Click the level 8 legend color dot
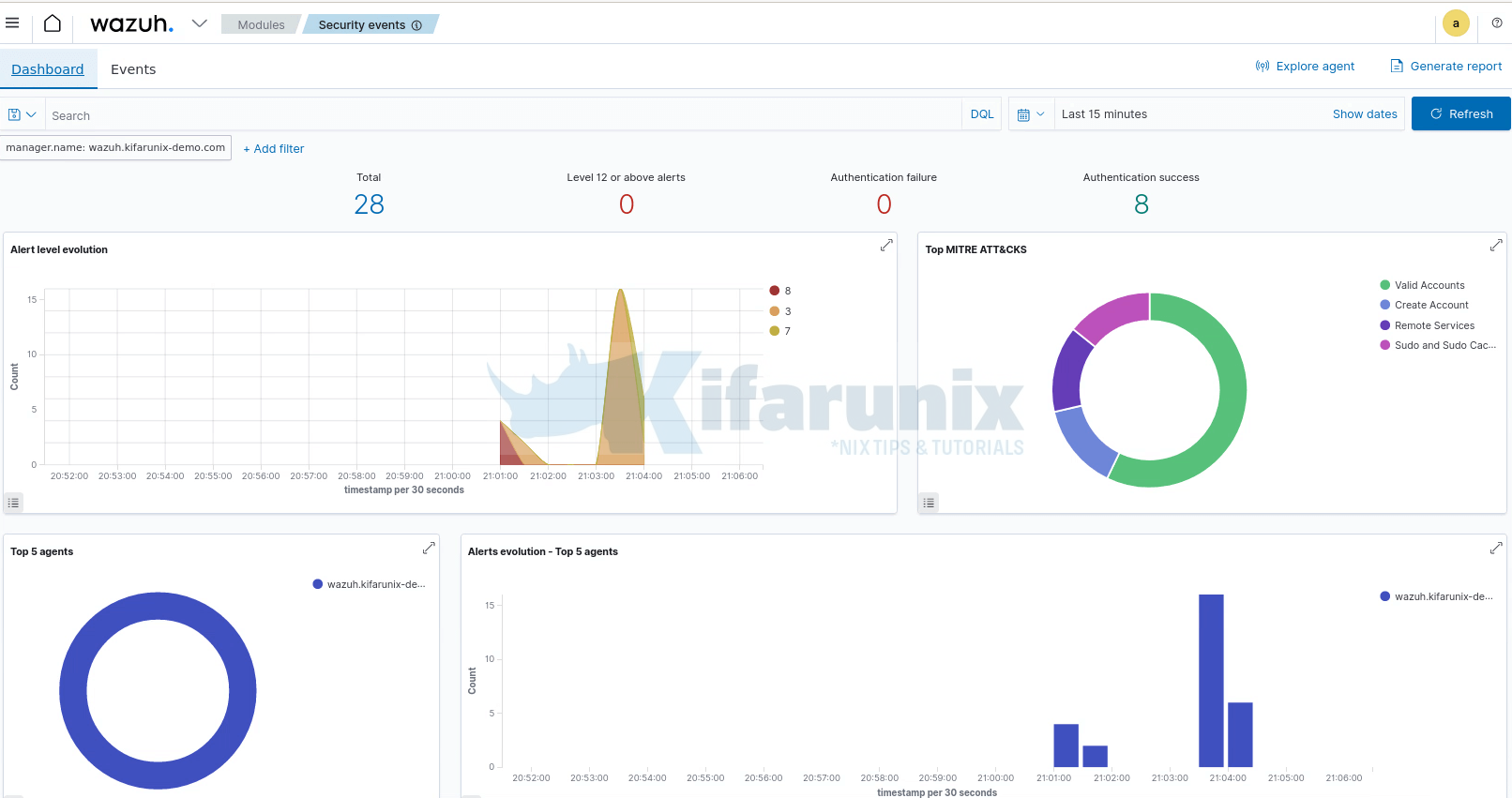1512x798 pixels. tap(775, 291)
